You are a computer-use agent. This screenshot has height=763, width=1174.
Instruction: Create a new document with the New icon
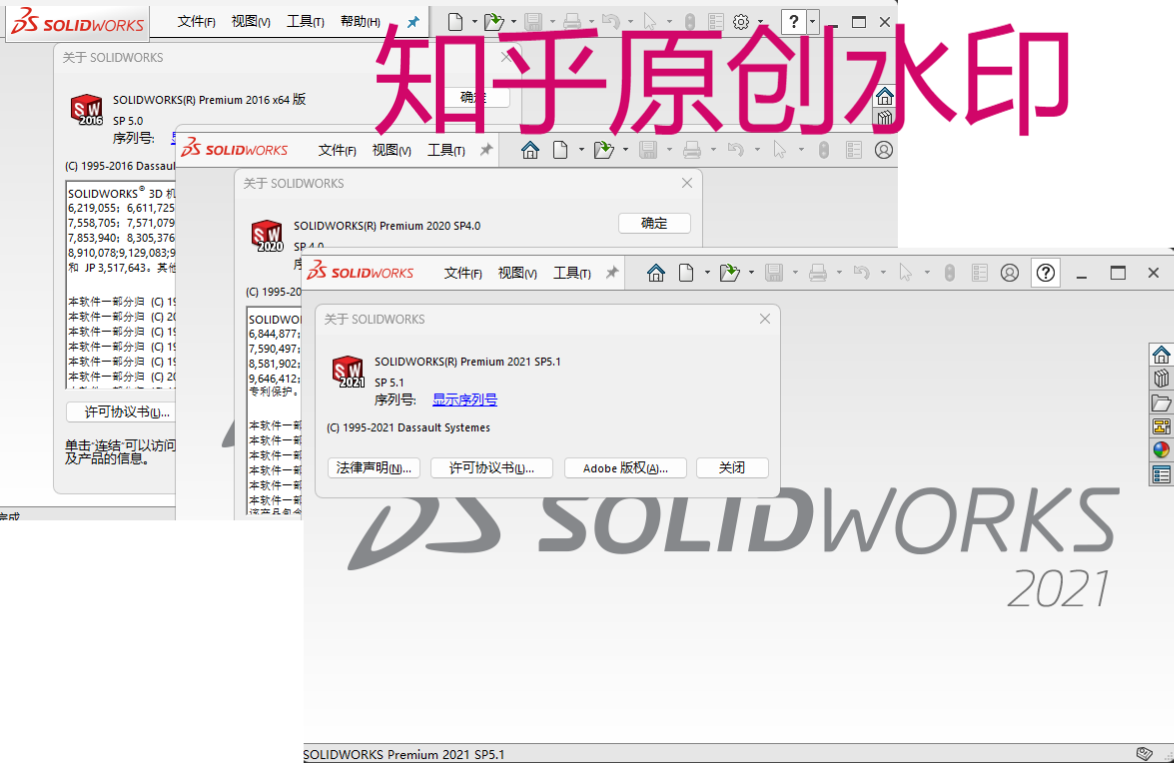[686, 272]
